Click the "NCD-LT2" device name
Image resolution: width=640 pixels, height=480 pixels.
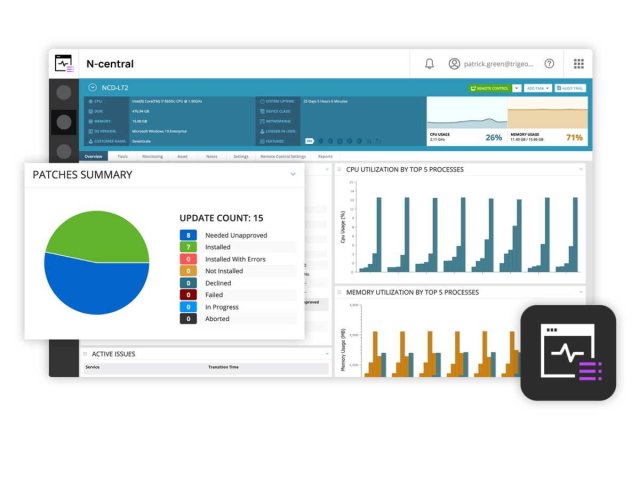click(115, 87)
